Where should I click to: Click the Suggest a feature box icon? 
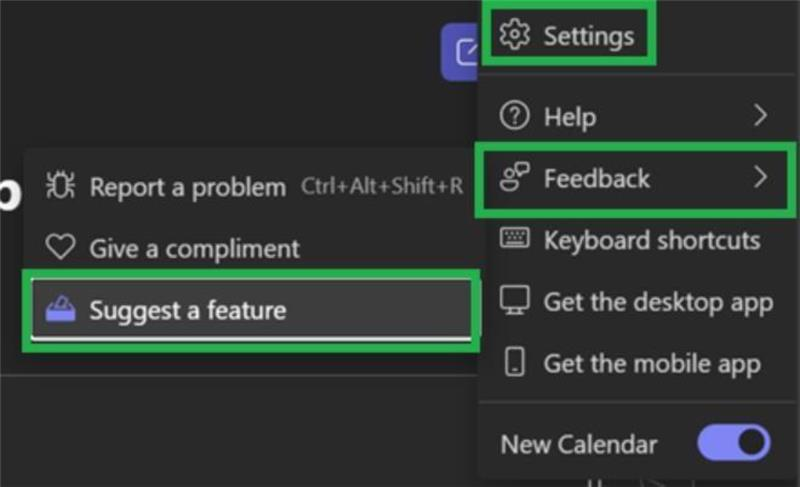[x=61, y=309]
